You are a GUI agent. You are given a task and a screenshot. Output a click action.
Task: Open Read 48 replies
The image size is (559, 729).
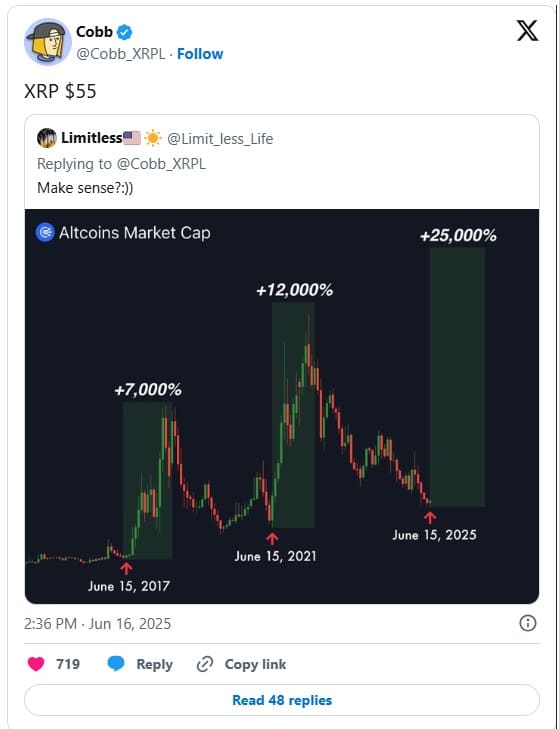[282, 700]
